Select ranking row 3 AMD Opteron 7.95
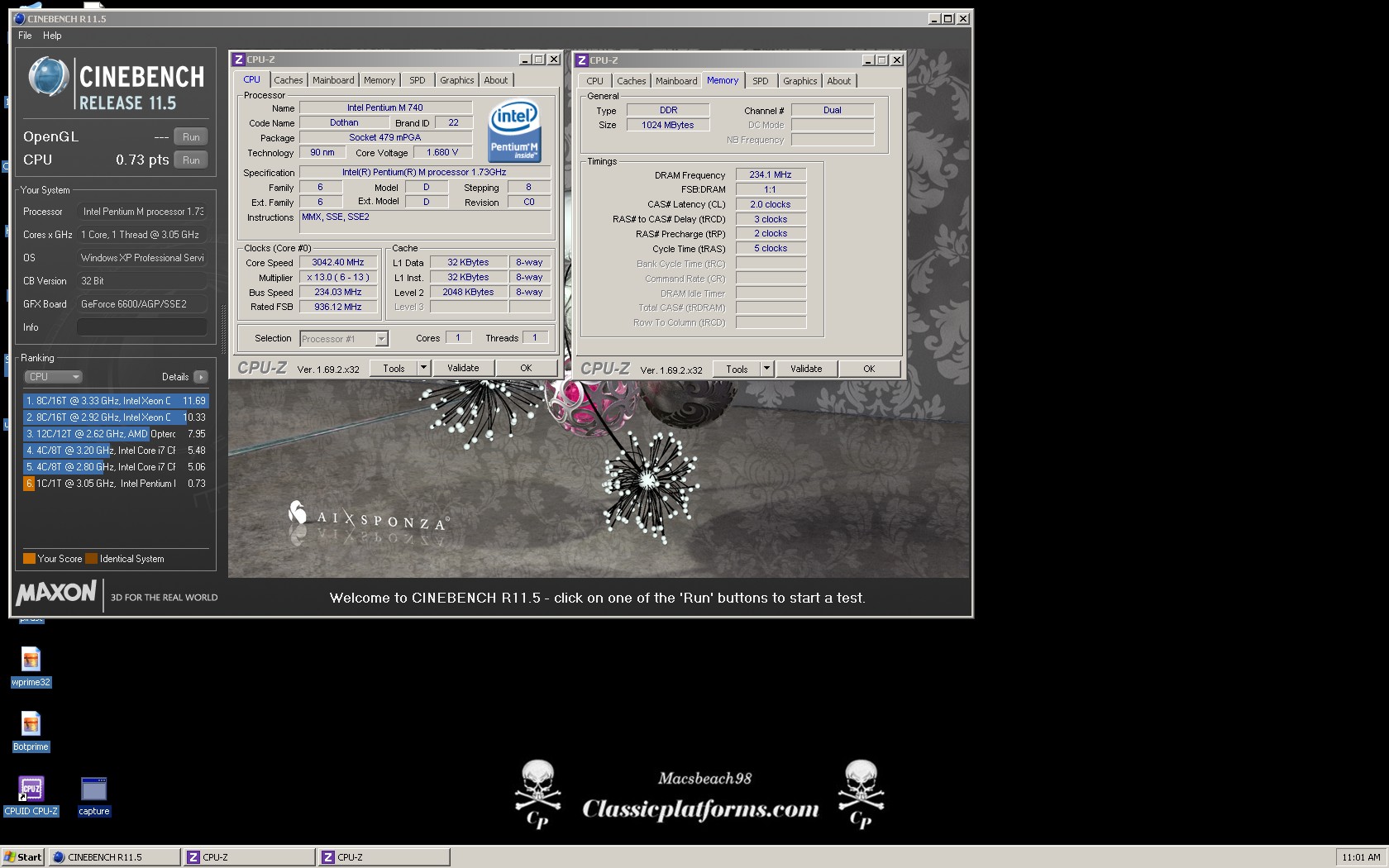Viewport: 1389px width, 868px height. coord(116,434)
